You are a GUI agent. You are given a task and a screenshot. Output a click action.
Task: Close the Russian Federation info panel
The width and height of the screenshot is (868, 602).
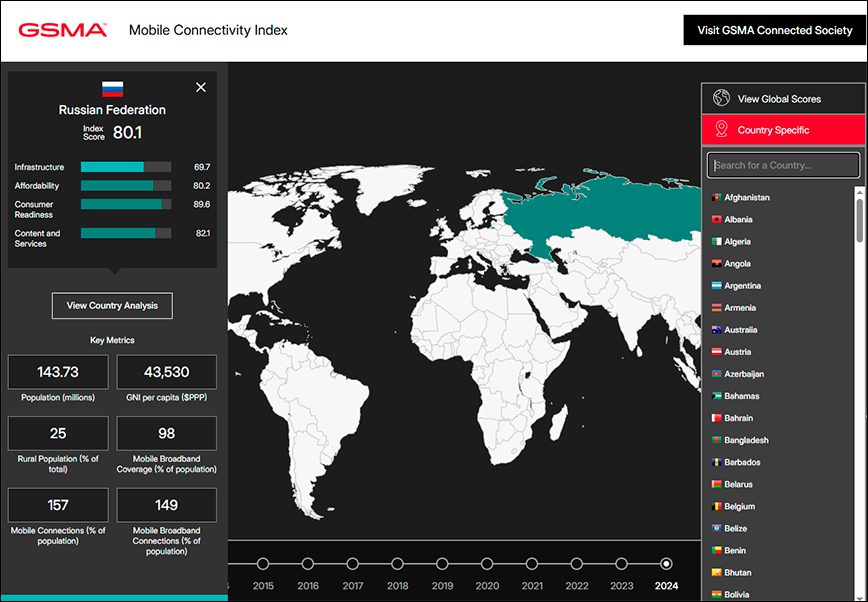pos(201,88)
